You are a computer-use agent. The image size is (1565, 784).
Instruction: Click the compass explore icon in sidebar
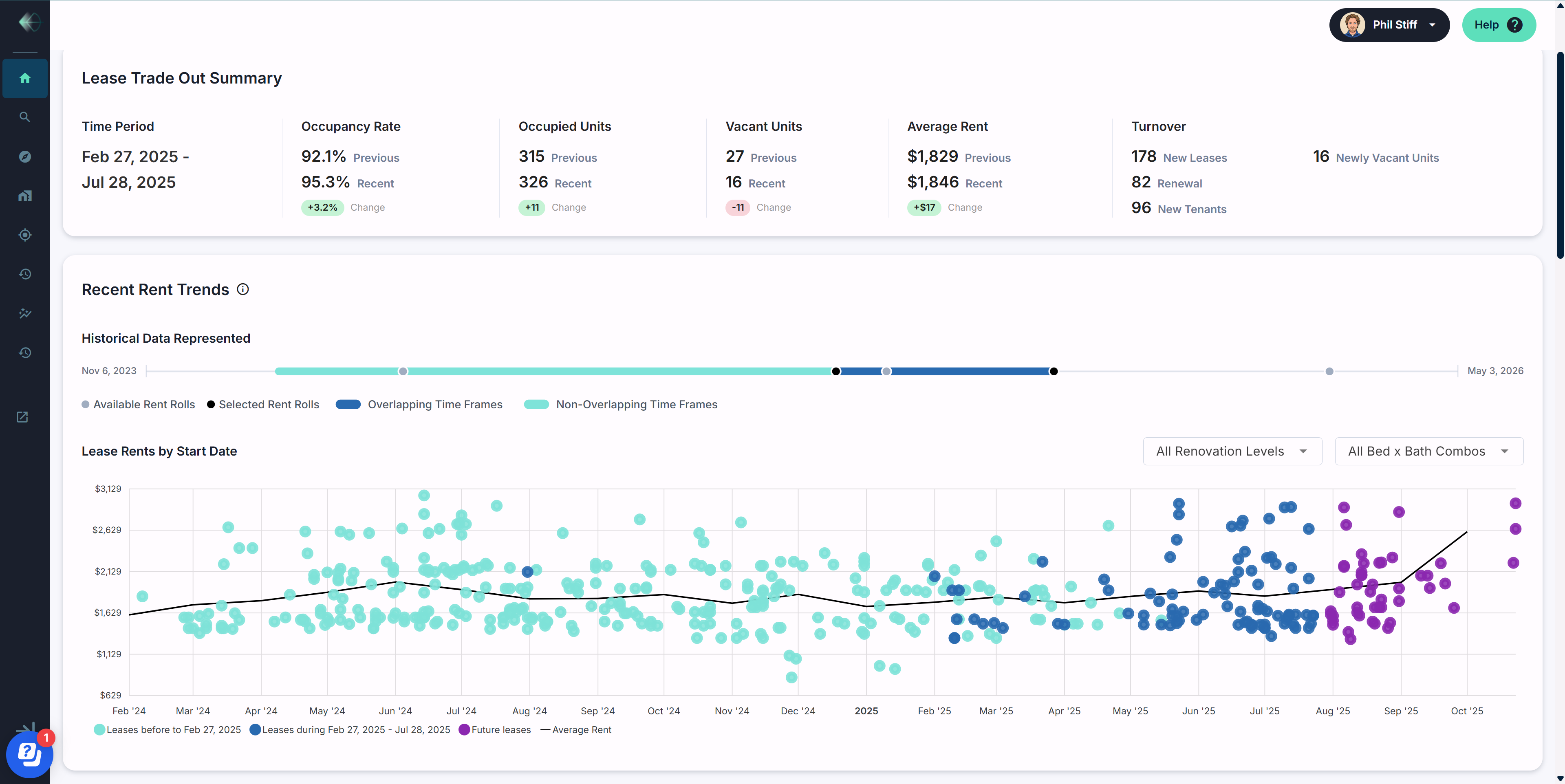[x=25, y=157]
